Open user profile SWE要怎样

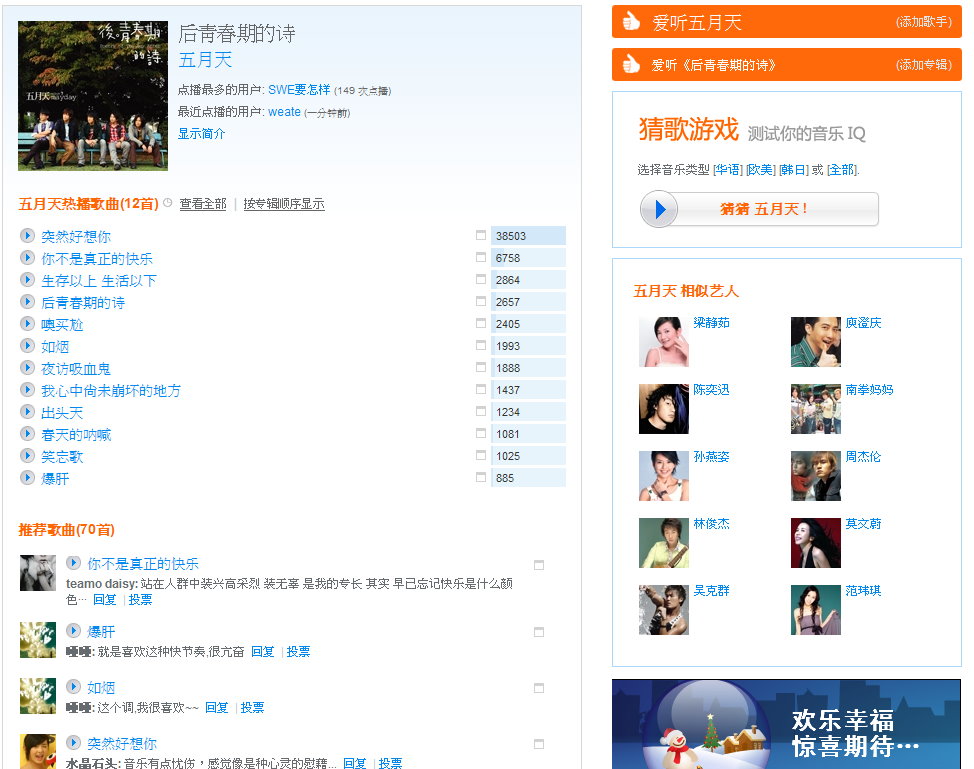299,89
